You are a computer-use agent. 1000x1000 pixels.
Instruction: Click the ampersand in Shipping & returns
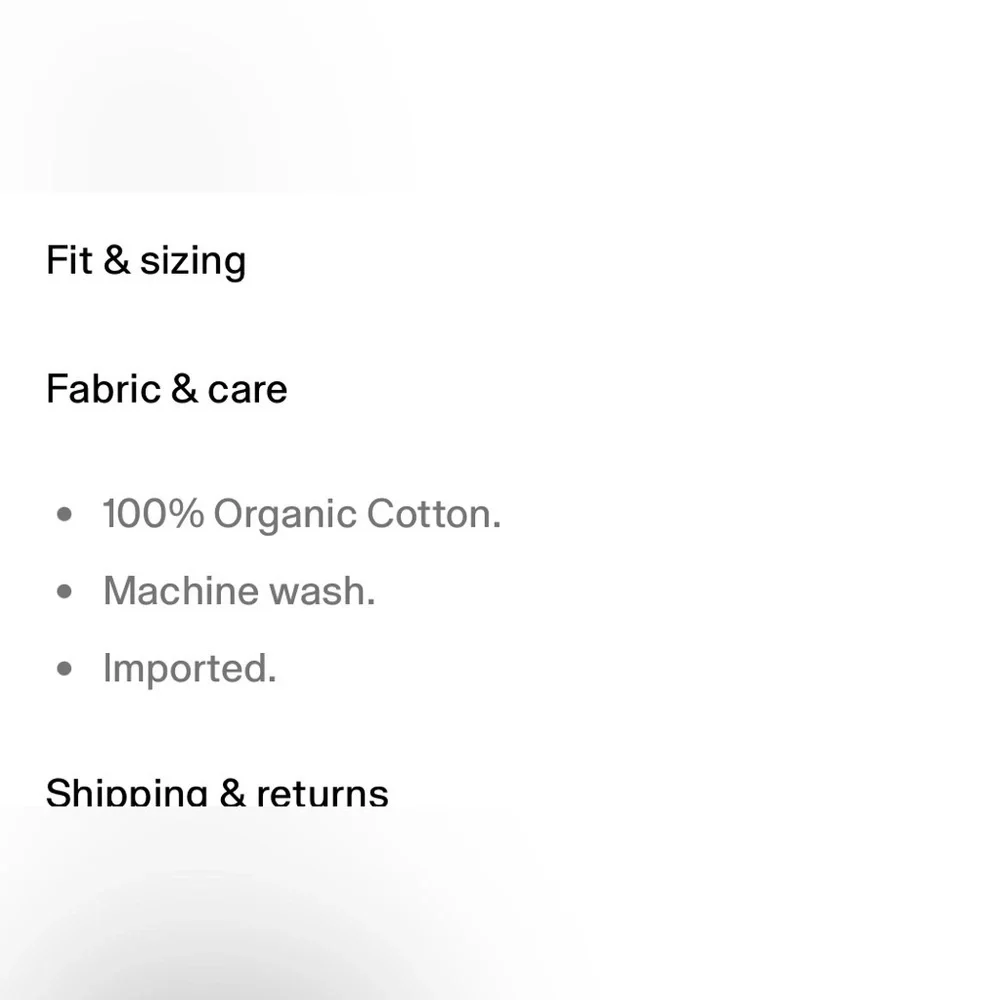pos(232,793)
